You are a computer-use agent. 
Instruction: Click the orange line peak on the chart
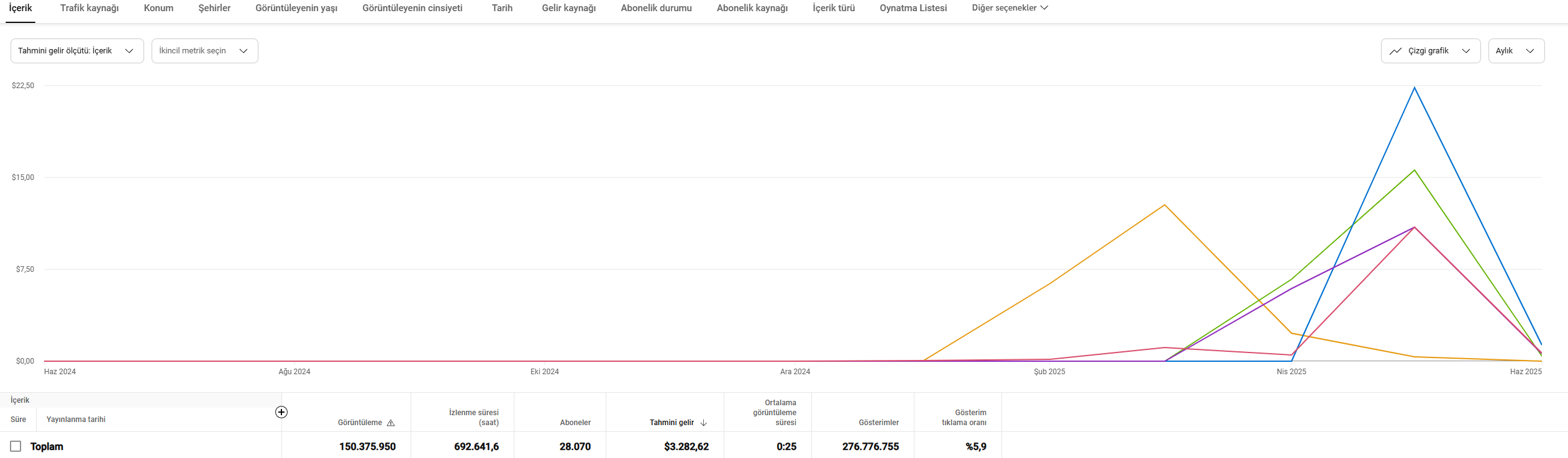coord(1165,205)
